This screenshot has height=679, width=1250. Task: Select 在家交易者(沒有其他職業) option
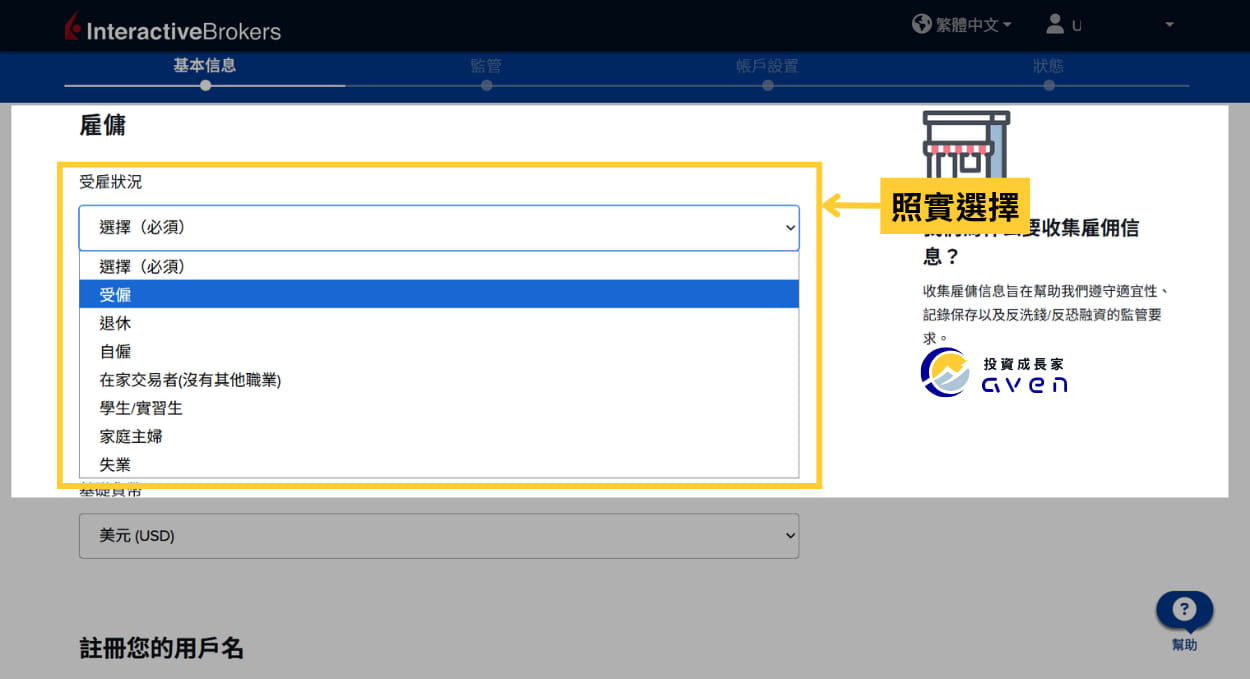tap(439, 380)
